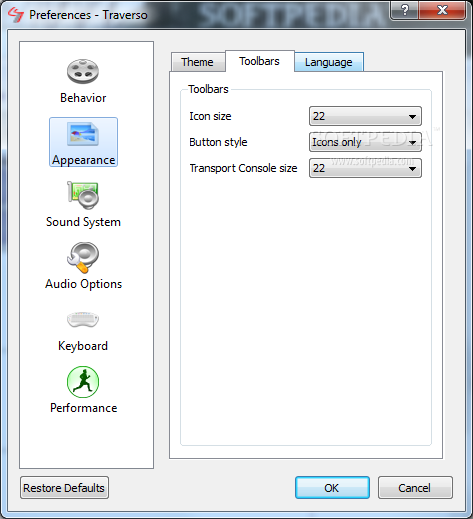Click the Audio Options label
Image resolution: width=473 pixels, height=519 pixels.
pyautogui.click(x=83, y=284)
